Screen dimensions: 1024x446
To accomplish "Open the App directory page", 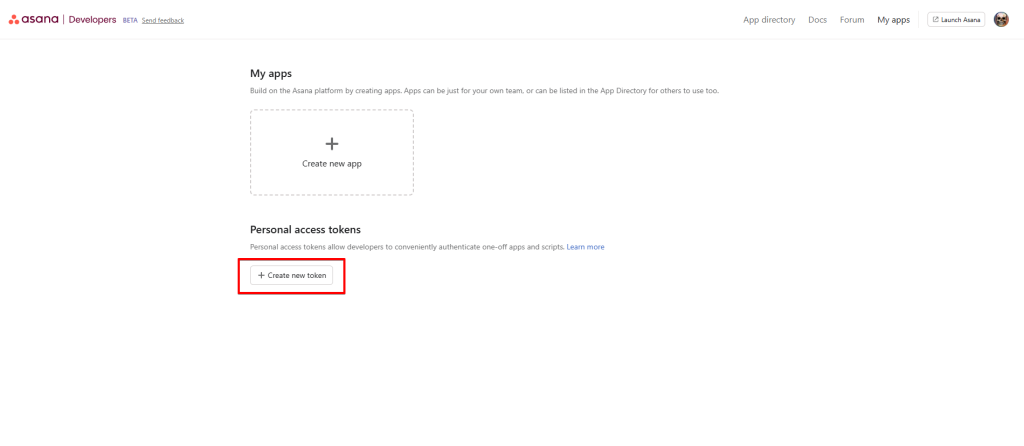I will pos(769,20).
